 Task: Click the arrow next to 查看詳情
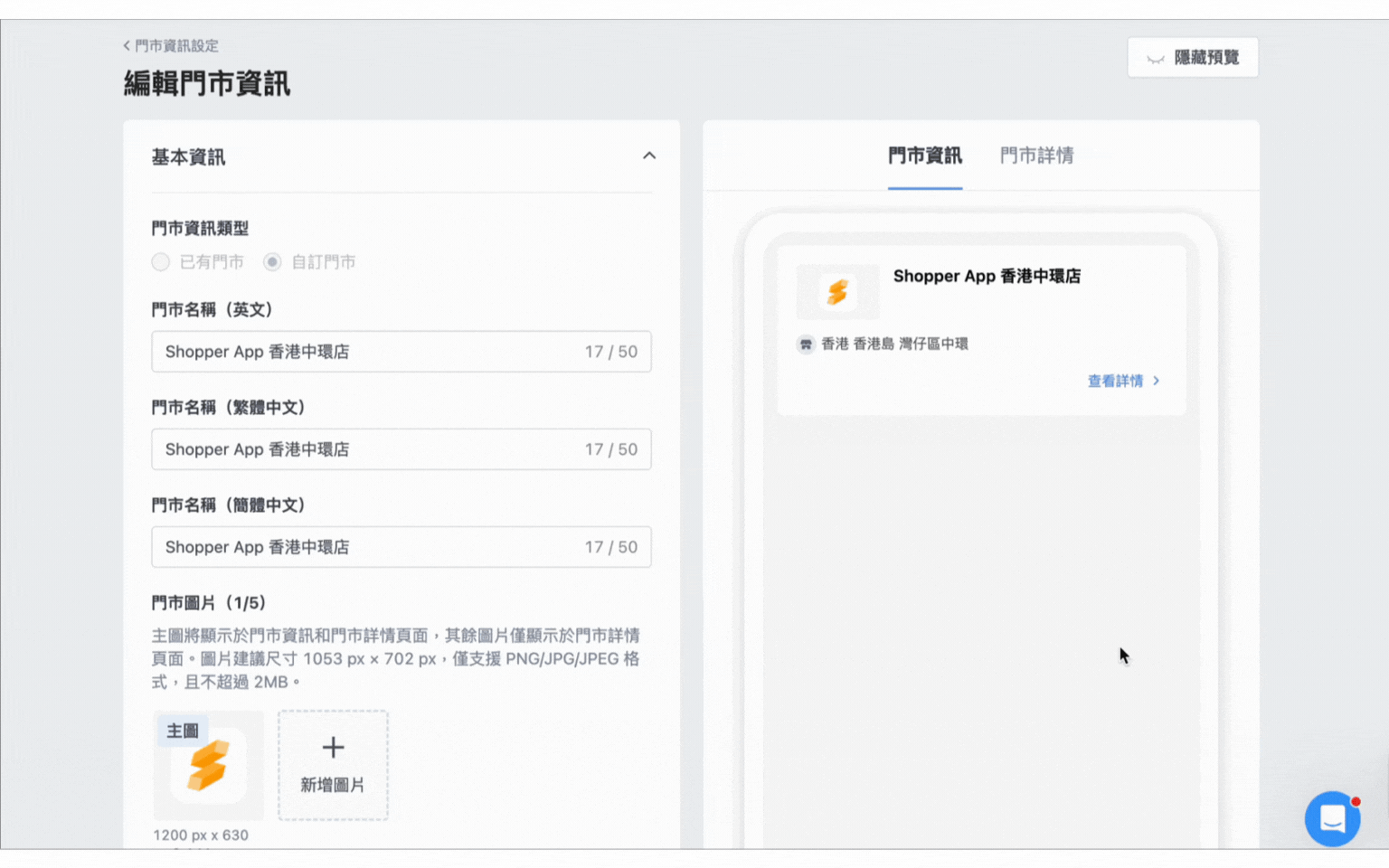coord(1156,381)
